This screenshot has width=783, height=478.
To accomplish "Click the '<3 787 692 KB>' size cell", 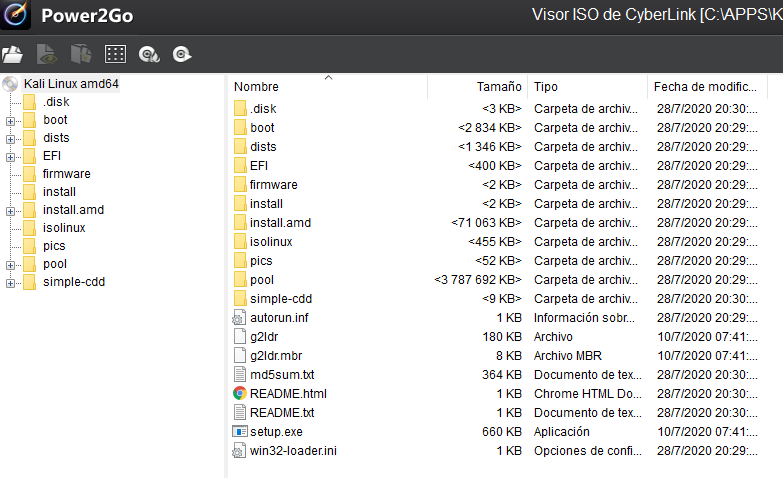I will click(478, 280).
